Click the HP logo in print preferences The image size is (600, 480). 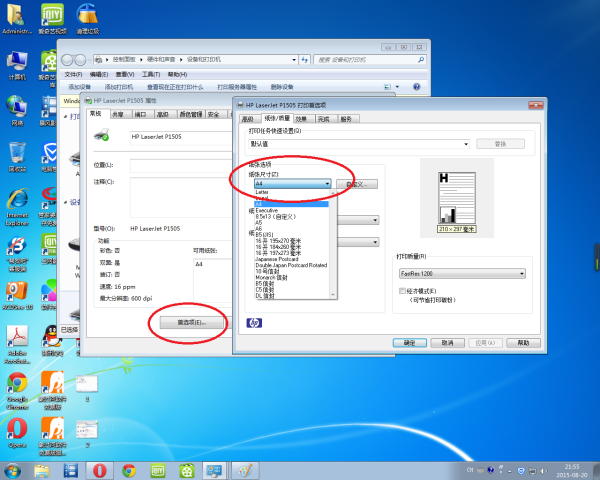[252, 323]
